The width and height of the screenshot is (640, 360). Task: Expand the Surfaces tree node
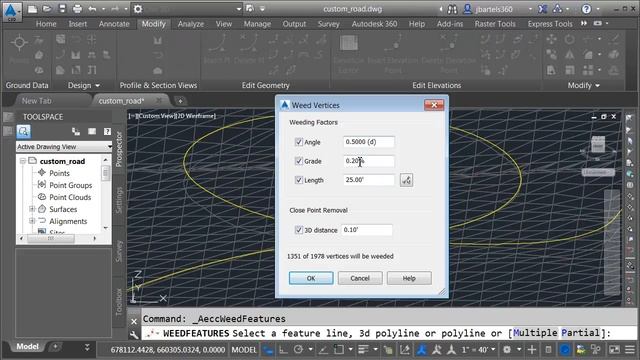point(32,209)
